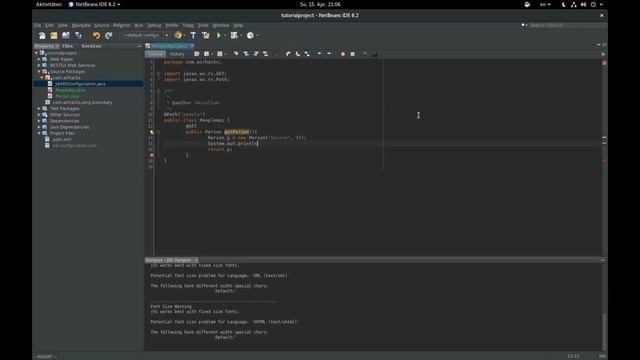Viewport: 640px width, 360px height.
Task: Click the Save All toolbar icon
Action: (78, 36)
